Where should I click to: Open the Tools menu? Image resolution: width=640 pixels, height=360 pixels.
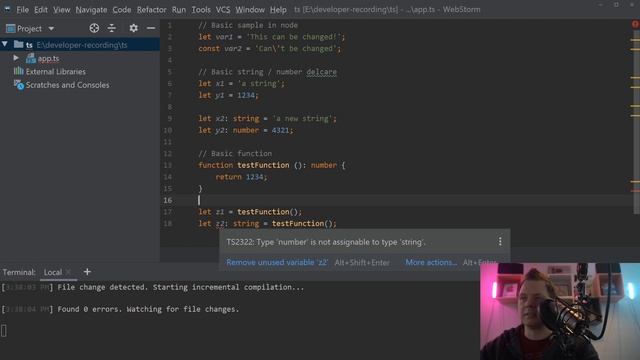point(201,9)
